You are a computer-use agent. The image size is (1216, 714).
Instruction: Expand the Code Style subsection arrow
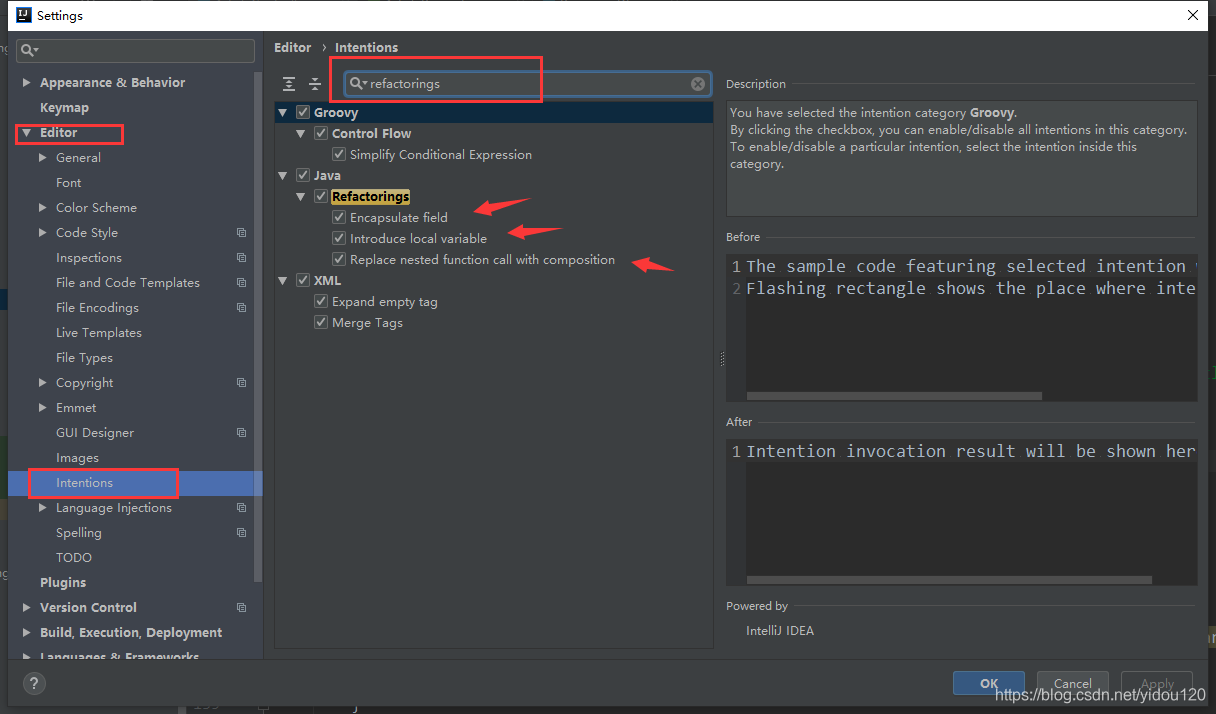42,233
